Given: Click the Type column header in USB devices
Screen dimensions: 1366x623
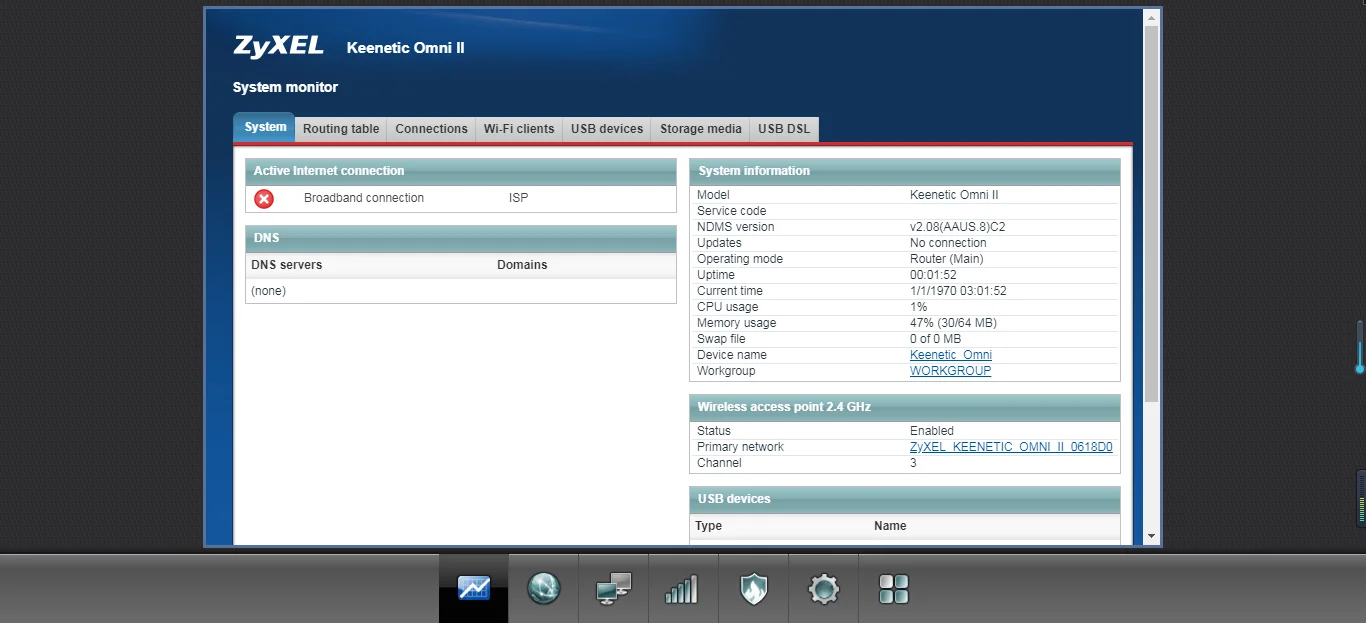Looking at the screenshot, I should 709,526.
